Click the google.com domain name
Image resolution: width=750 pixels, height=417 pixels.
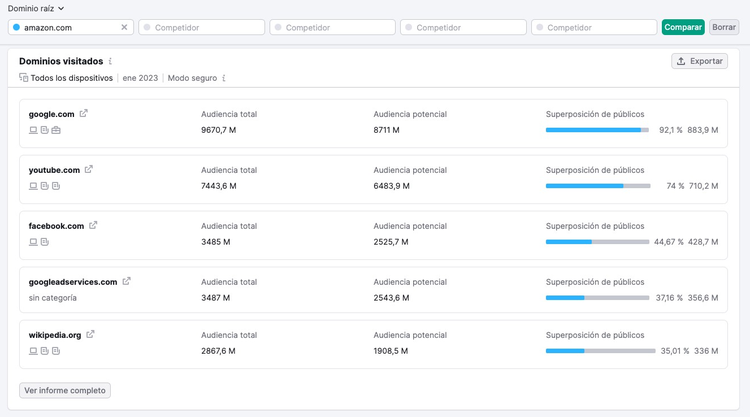52,114
